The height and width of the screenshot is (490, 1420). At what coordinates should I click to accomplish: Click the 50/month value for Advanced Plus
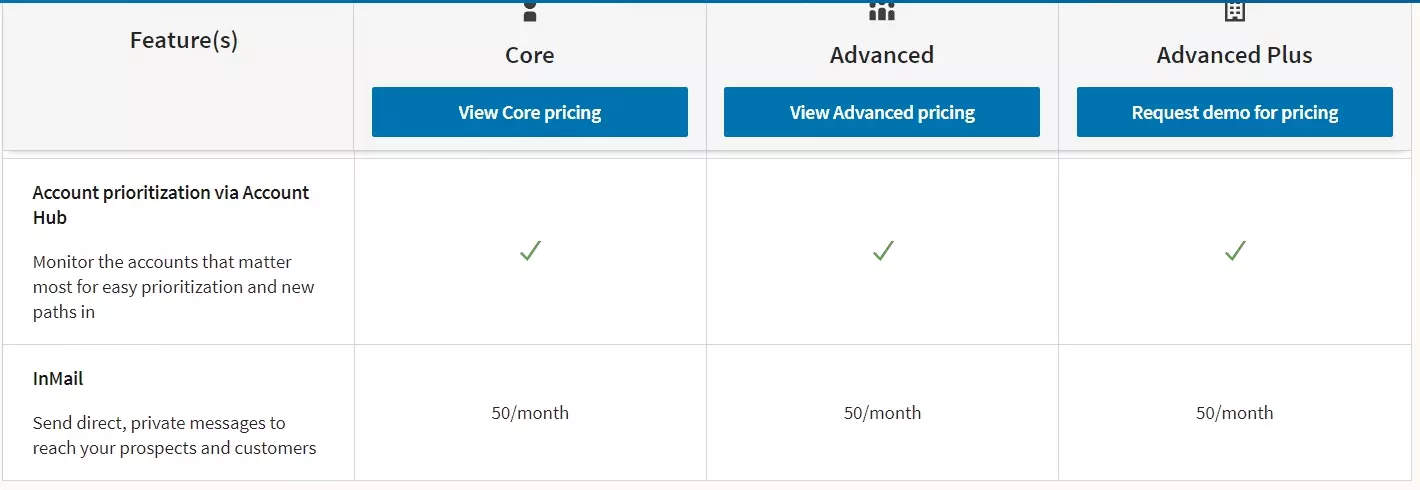click(x=1235, y=413)
